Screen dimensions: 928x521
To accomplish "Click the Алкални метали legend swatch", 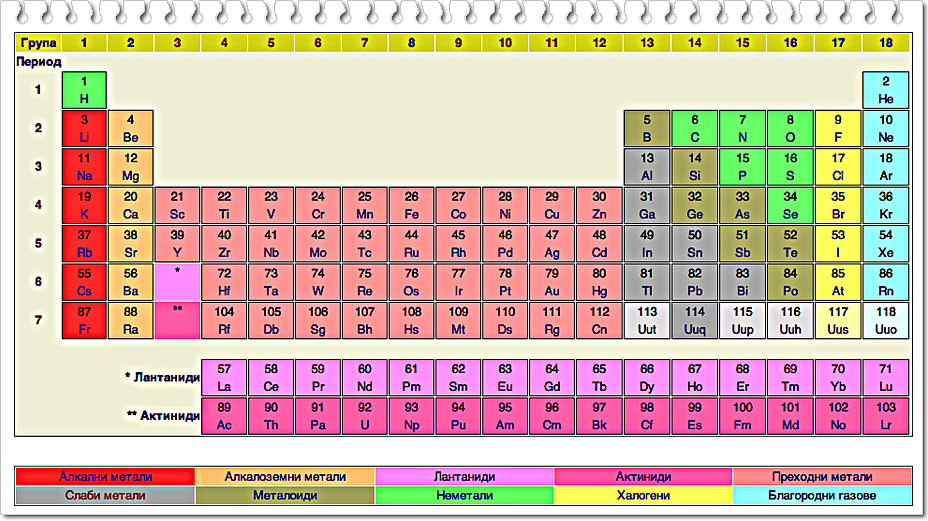I will pos(105,477).
